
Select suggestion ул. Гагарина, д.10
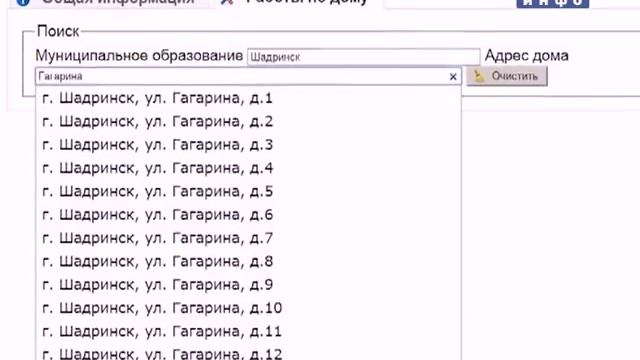[x=248, y=307]
